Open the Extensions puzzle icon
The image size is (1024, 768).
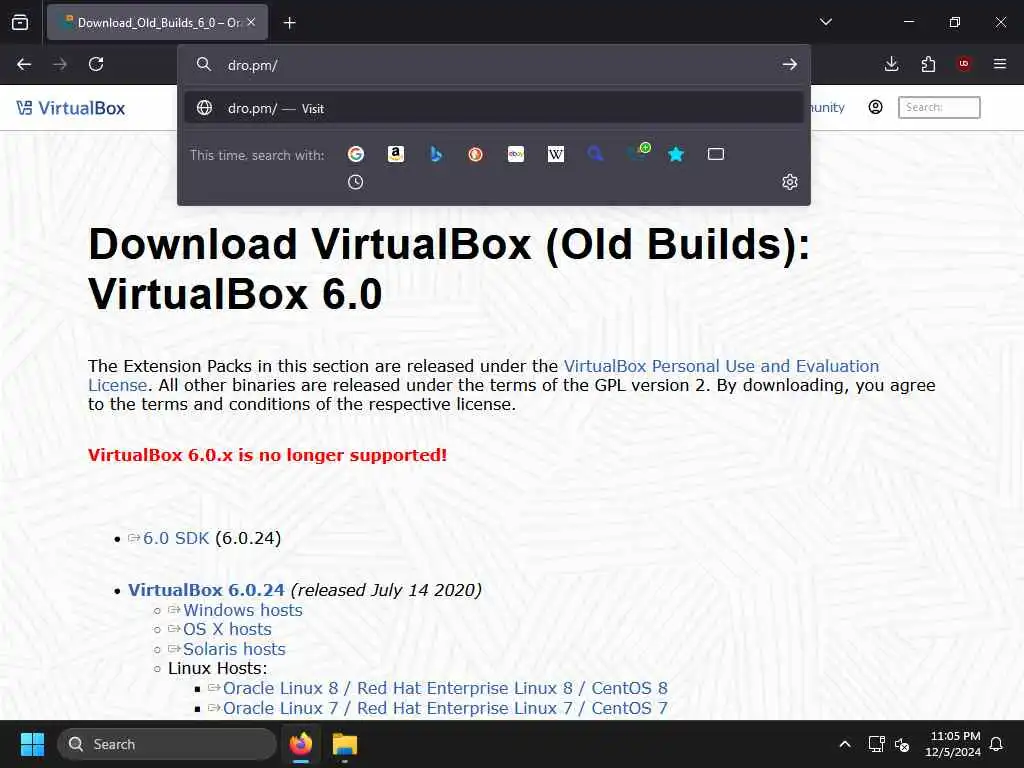pos(928,64)
